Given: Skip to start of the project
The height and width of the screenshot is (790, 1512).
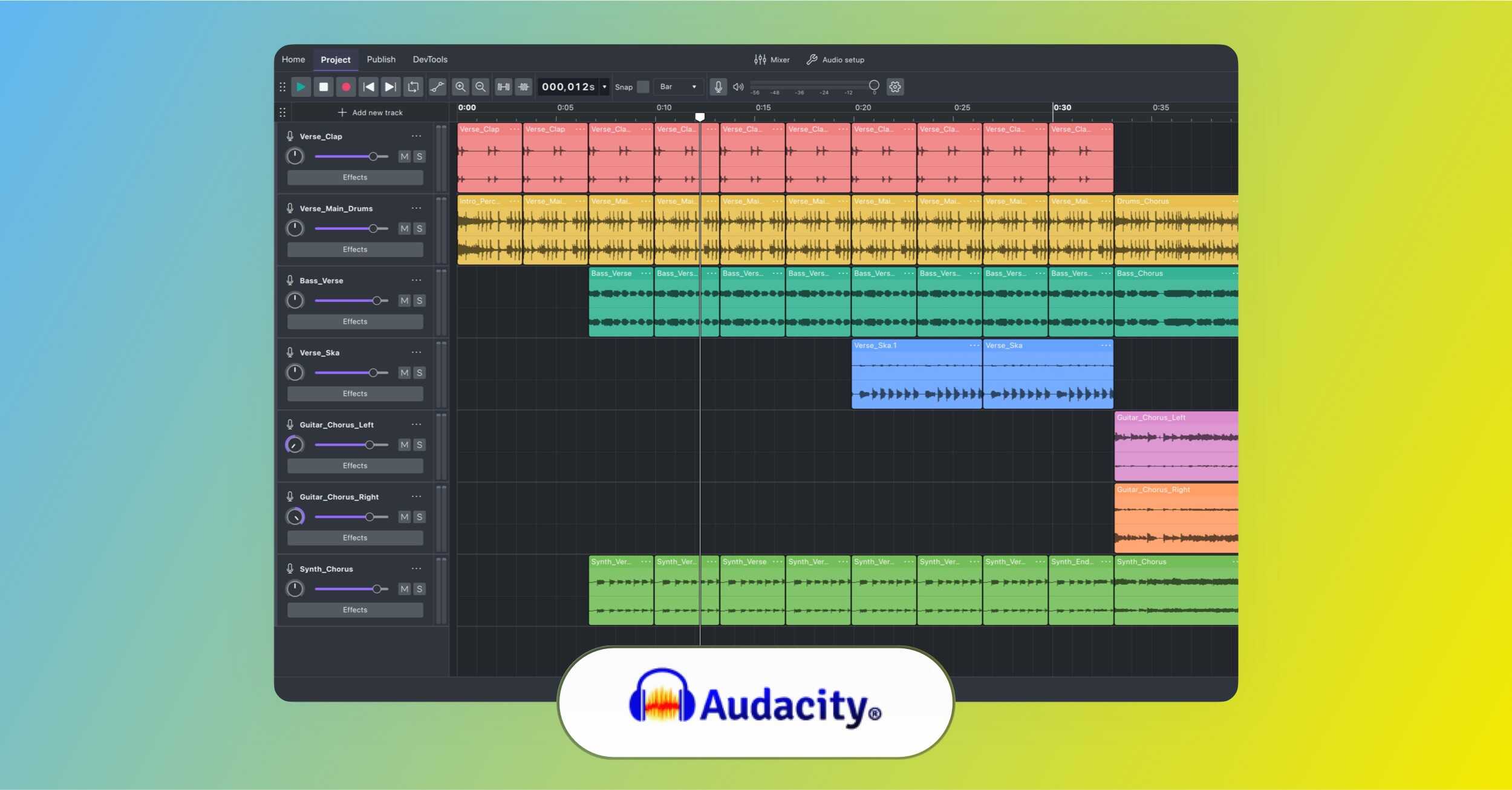Looking at the screenshot, I should click(x=368, y=87).
